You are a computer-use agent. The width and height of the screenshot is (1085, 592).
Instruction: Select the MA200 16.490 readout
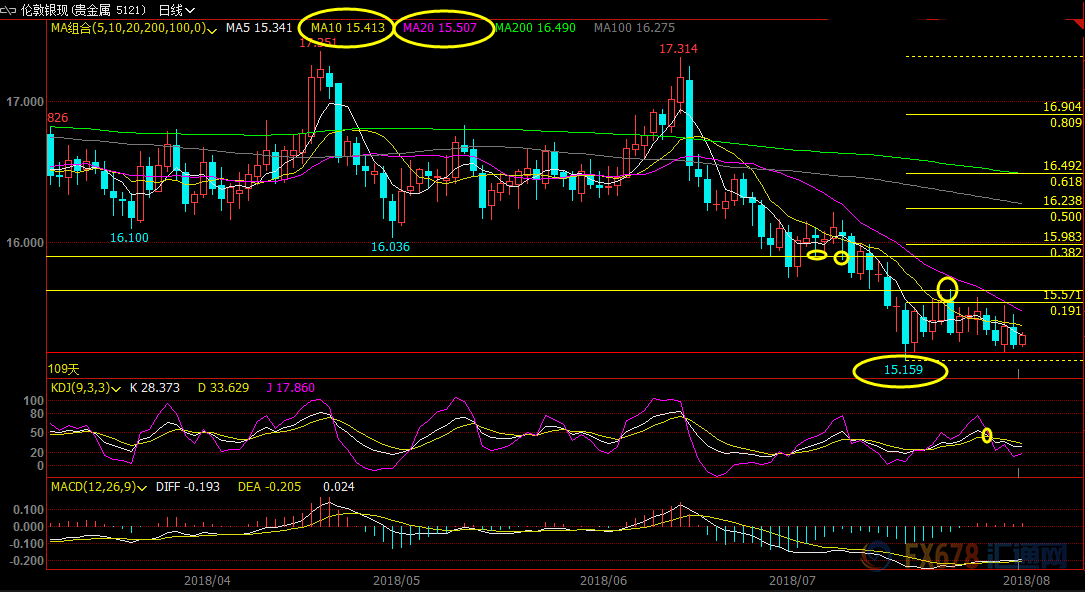point(536,28)
